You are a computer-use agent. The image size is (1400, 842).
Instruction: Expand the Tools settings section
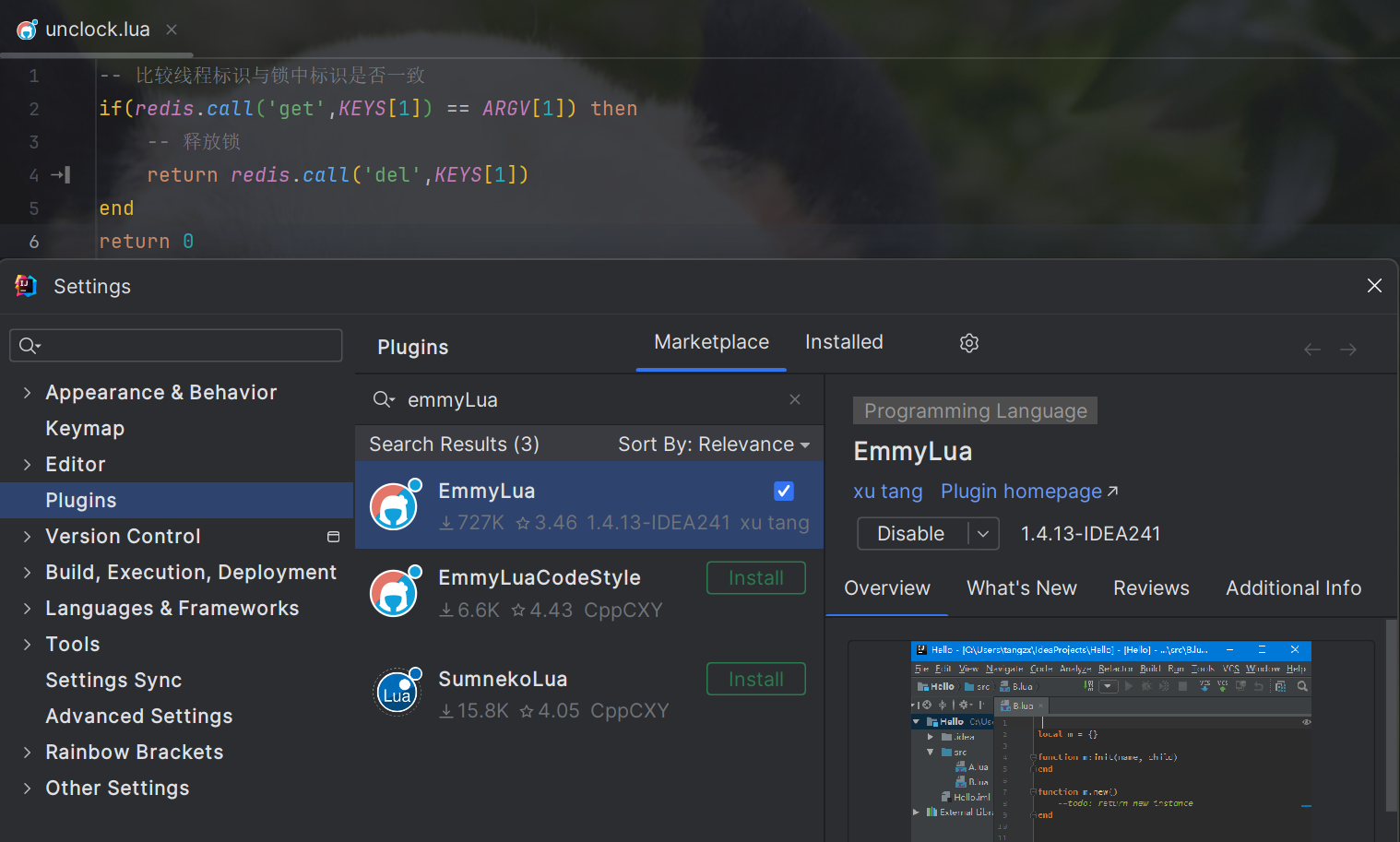pos(28,645)
